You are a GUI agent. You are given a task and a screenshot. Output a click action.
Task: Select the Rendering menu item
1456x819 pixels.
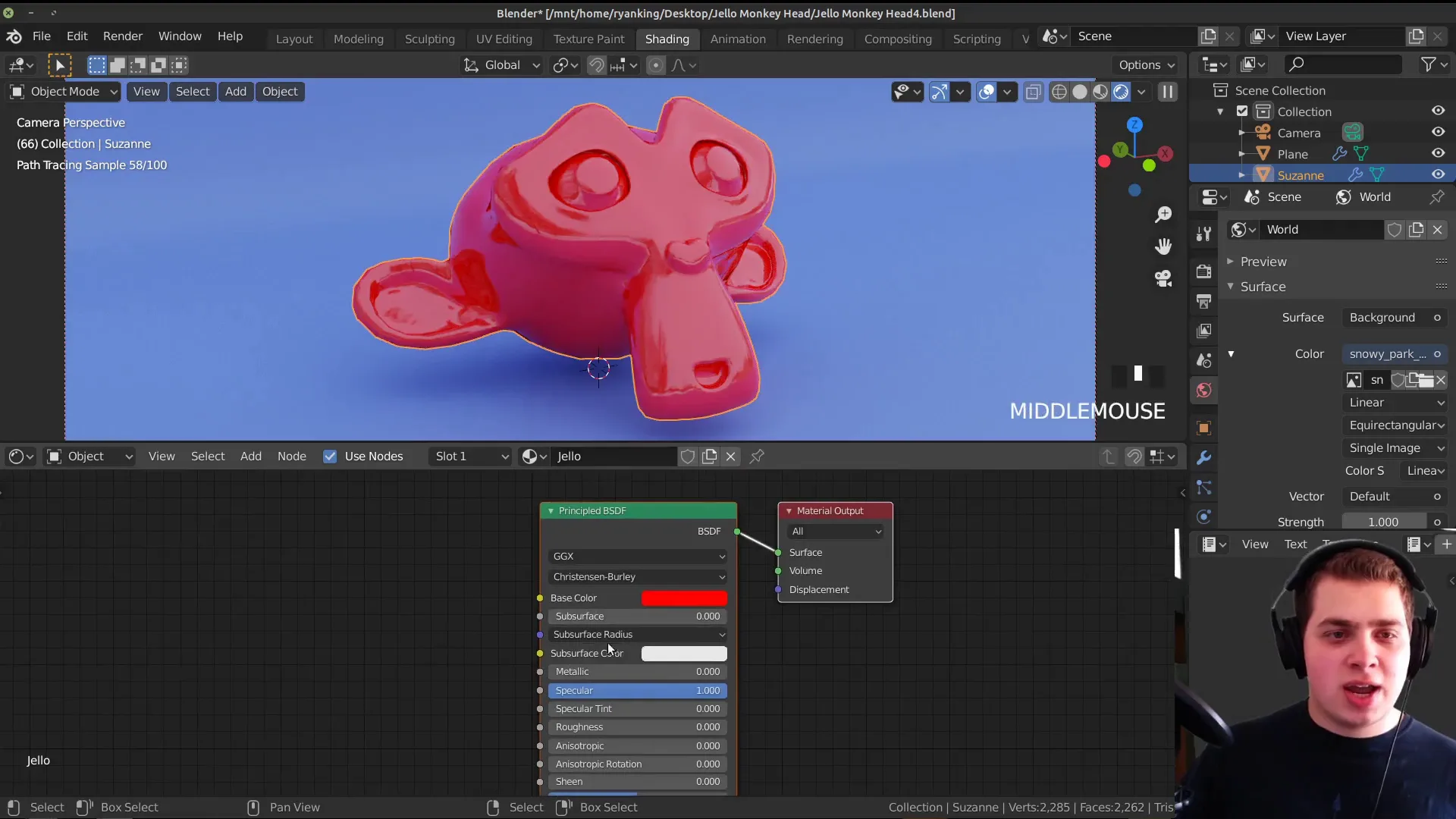tap(814, 38)
